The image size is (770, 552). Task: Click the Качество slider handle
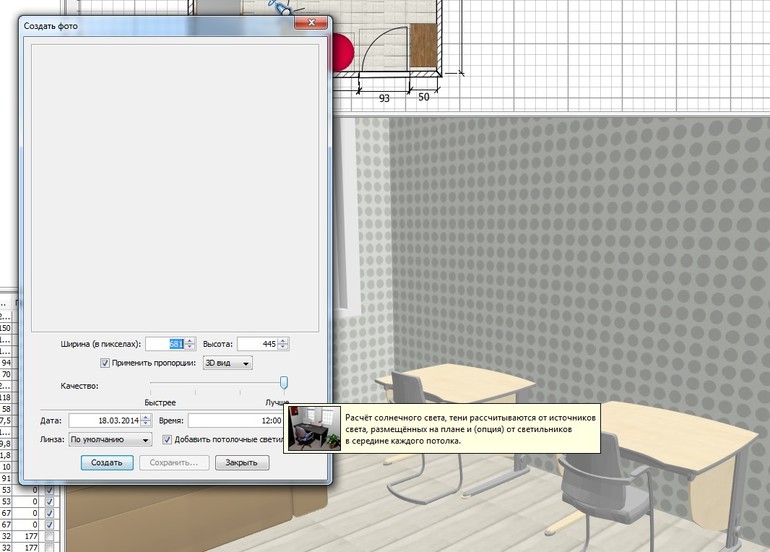(x=284, y=382)
